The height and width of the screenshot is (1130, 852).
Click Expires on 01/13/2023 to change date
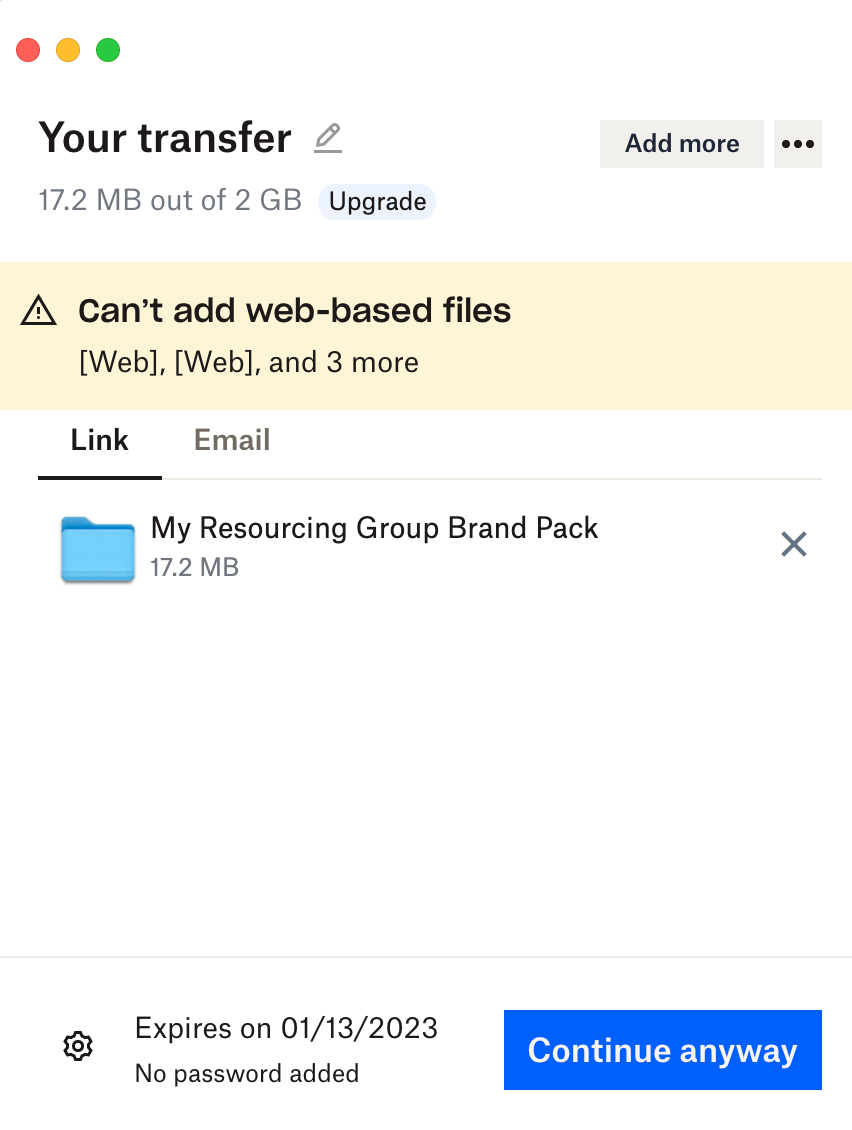(287, 1028)
